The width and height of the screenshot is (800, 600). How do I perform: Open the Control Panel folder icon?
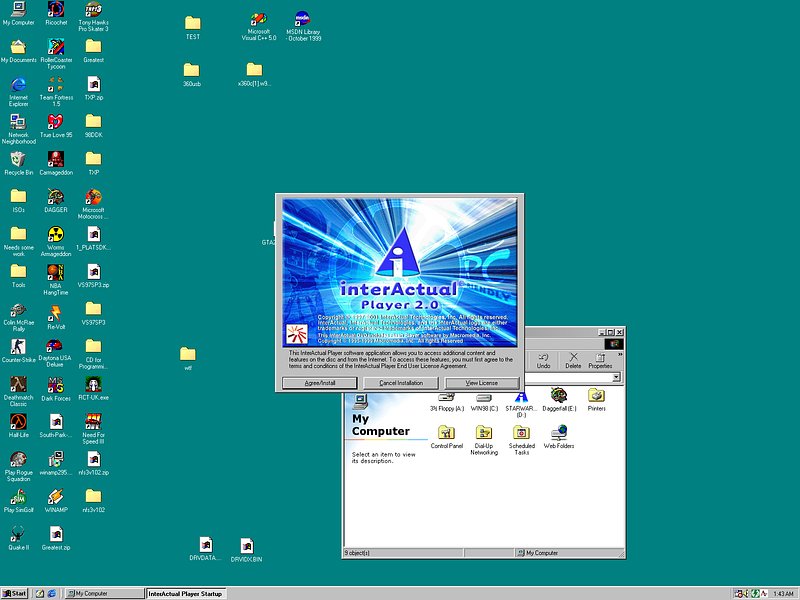pyautogui.click(x=446, y=432)
